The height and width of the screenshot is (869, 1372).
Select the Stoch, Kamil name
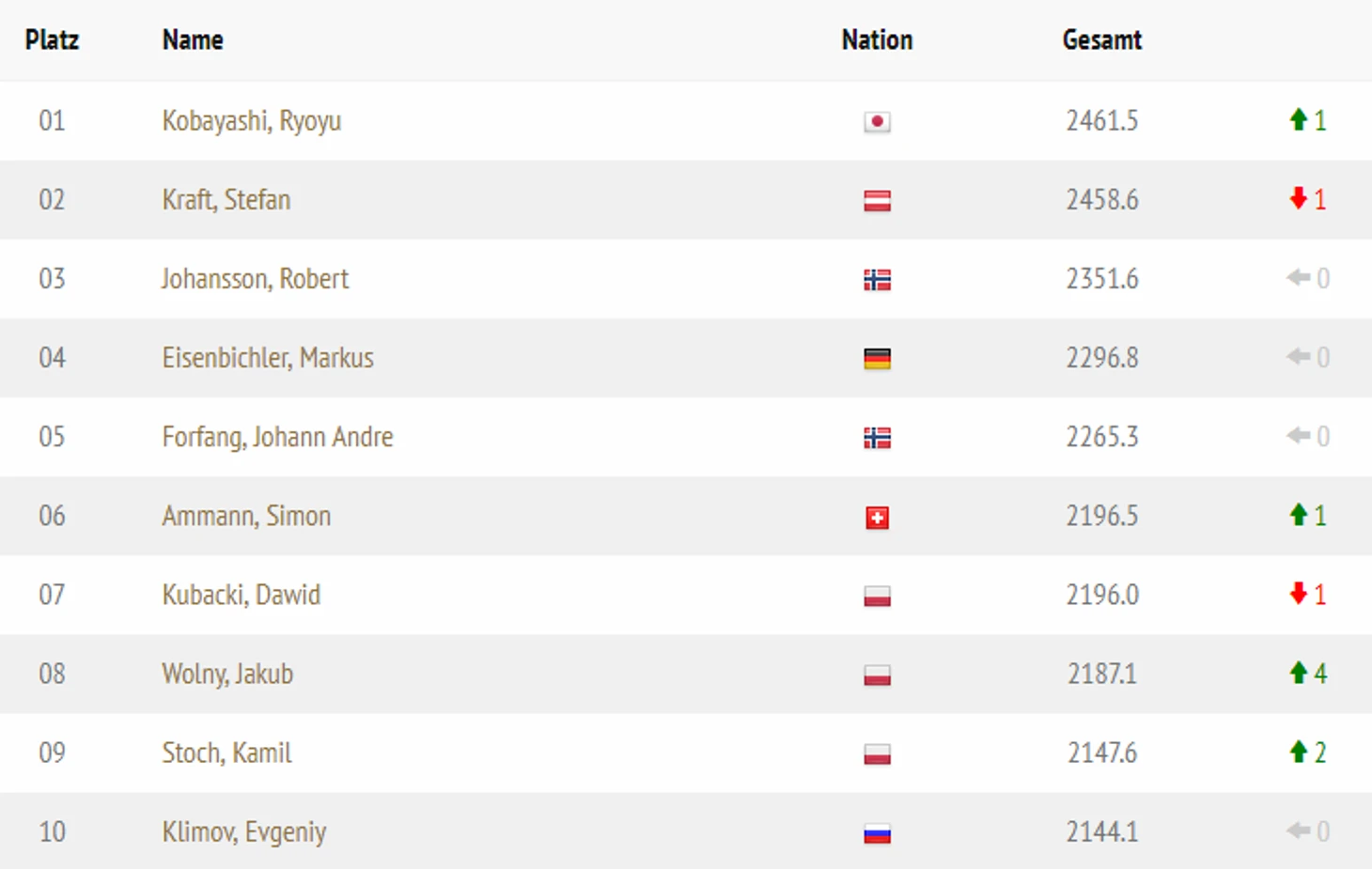tap(226, 753)
